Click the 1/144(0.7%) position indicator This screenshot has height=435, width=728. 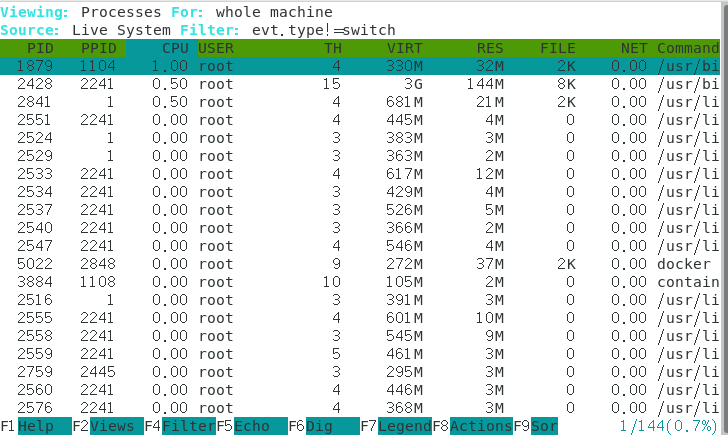click(669, 426)
